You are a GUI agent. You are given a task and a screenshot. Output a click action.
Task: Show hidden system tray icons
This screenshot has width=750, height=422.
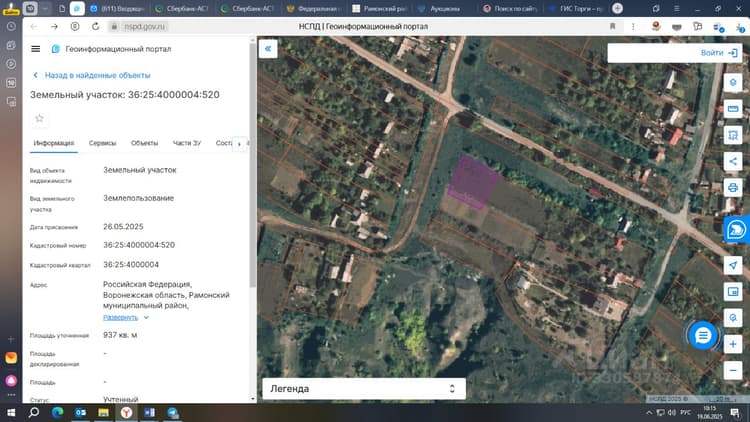[649, 412]
